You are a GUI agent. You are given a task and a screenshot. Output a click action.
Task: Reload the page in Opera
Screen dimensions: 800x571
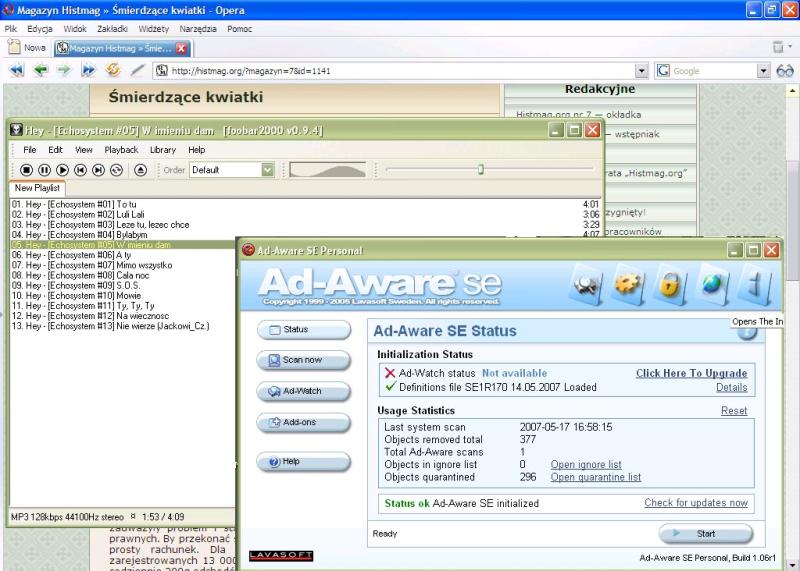pos(113,69)
